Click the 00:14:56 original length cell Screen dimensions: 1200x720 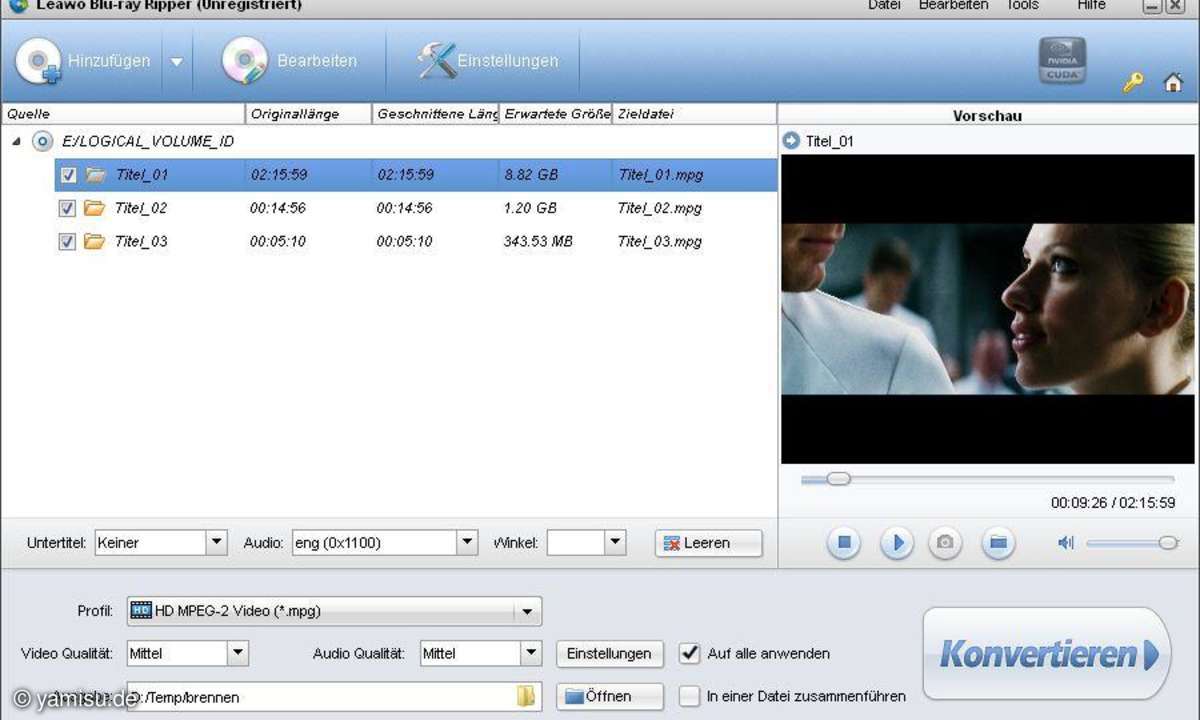click(x=278, y=208)
